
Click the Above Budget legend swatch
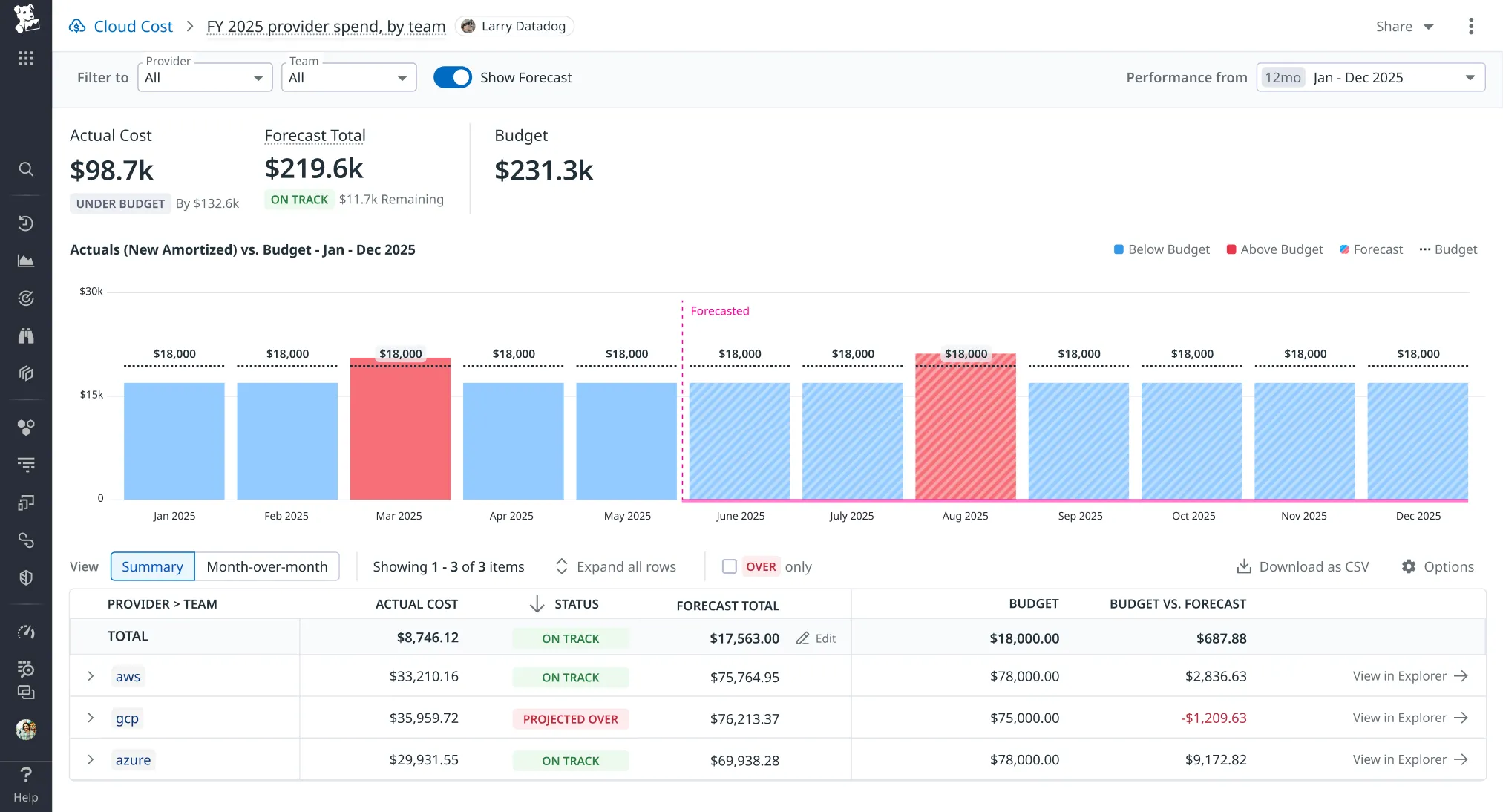point(1231,249)
